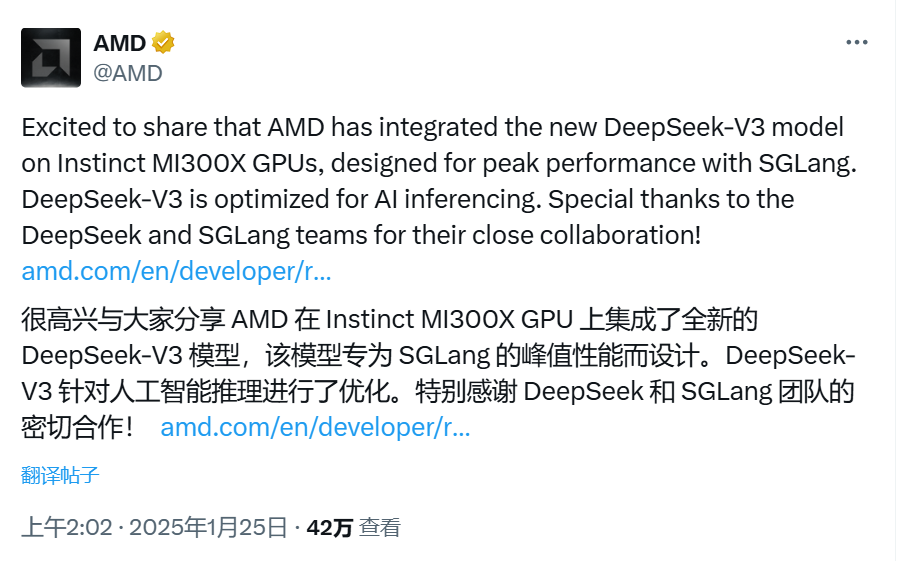Follow the amd.com link under the English text
The width and height of the screenshot is (900, 561).
pos(176,271)
